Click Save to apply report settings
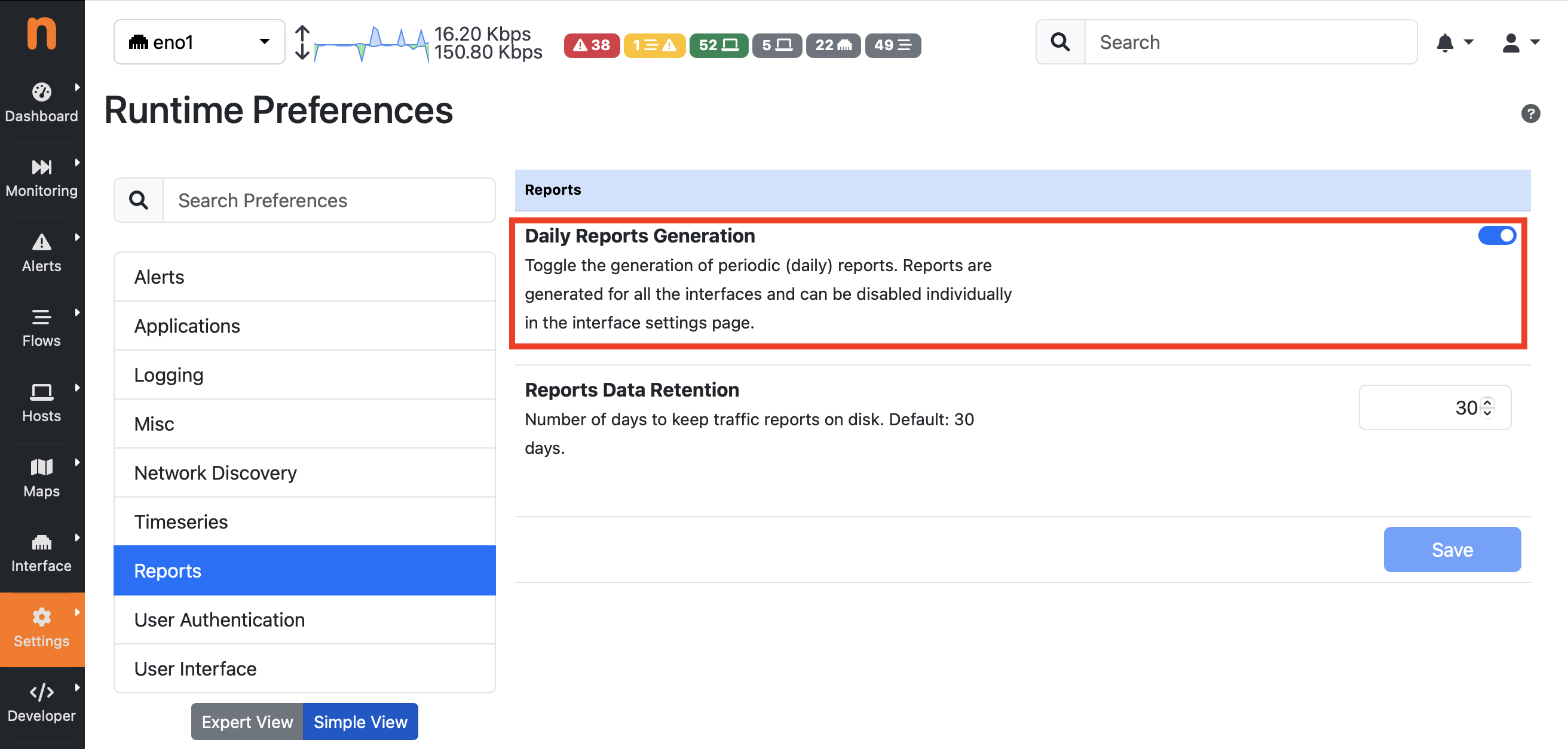The height and width of the screenshot is (749, 1568). [1453, 549]
